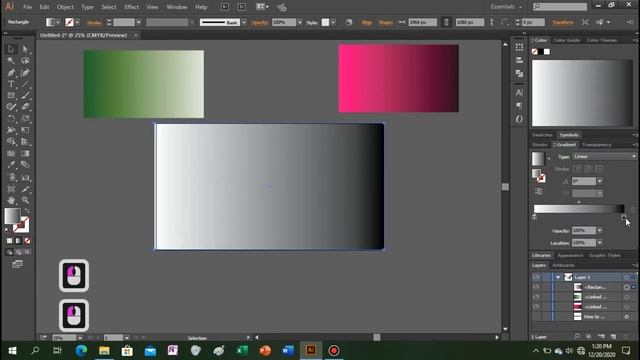The width and height of the screenshot is (640, 360).
Task: Toggle visibility of pink Linked sublayer
Action: pyautogui.click(x=536, y=307)
